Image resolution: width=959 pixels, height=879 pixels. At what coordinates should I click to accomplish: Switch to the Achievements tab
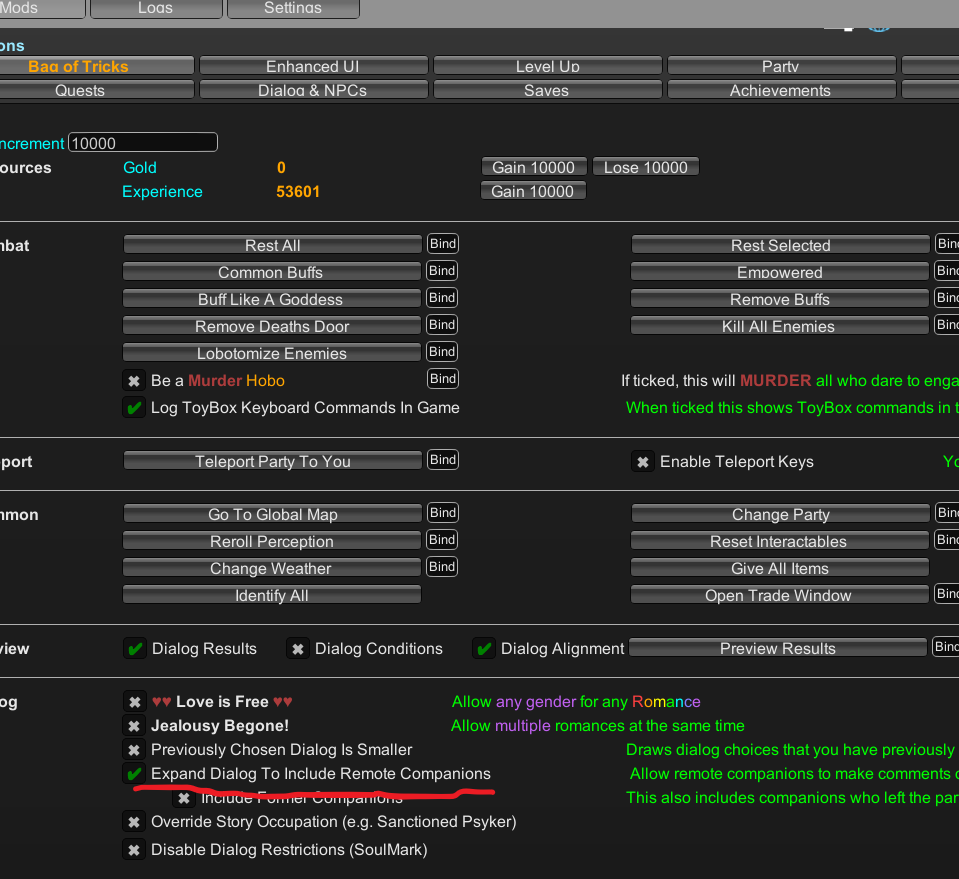click(782, 89)
